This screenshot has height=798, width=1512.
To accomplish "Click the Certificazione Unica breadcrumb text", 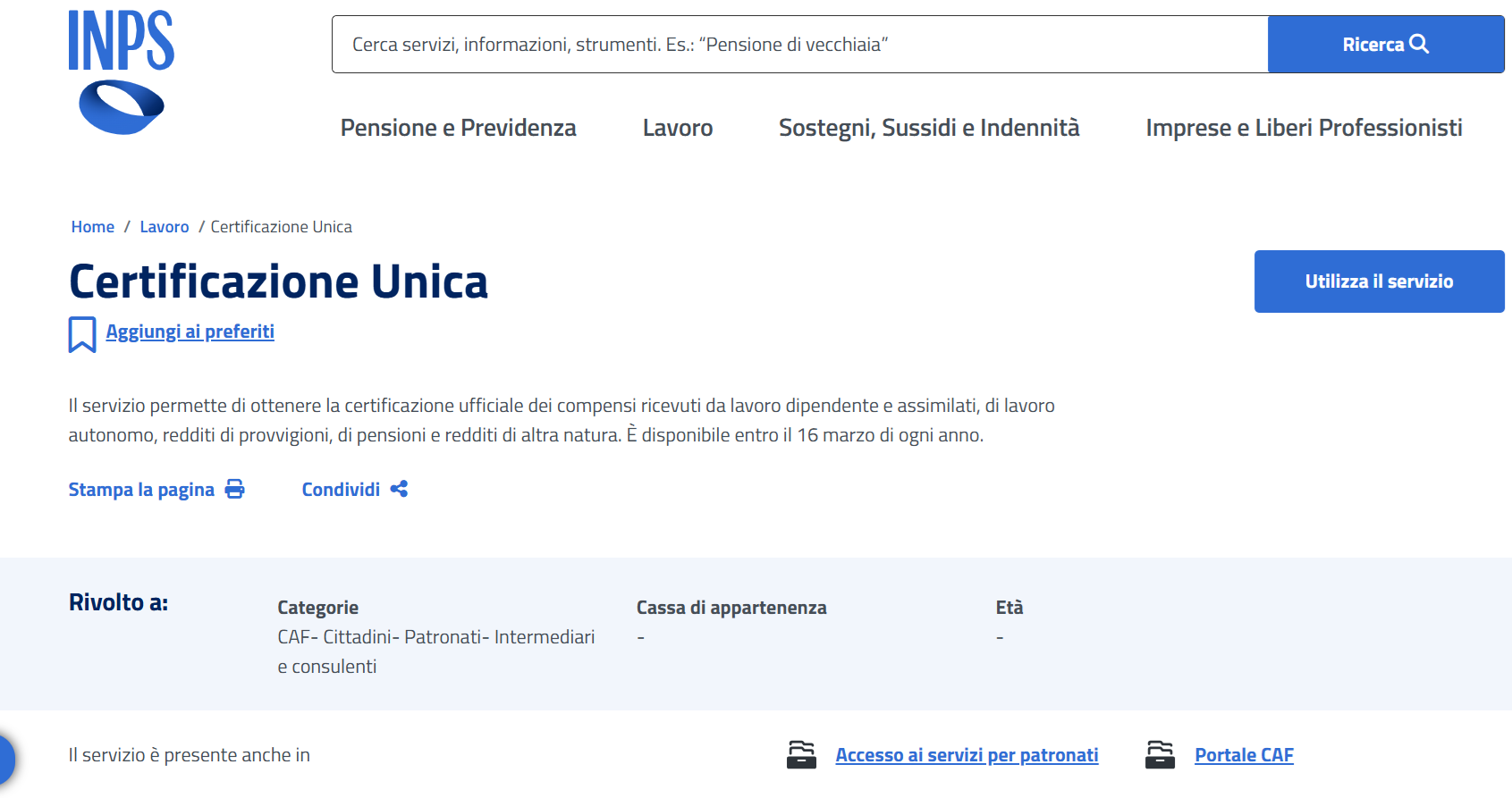I will [x=281, y=227].
